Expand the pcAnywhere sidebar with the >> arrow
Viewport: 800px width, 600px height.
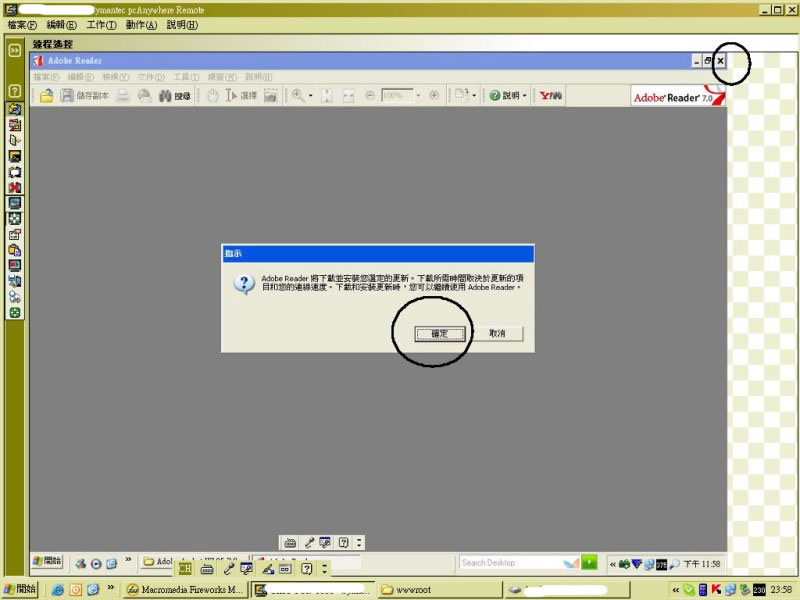pos(15,50)
